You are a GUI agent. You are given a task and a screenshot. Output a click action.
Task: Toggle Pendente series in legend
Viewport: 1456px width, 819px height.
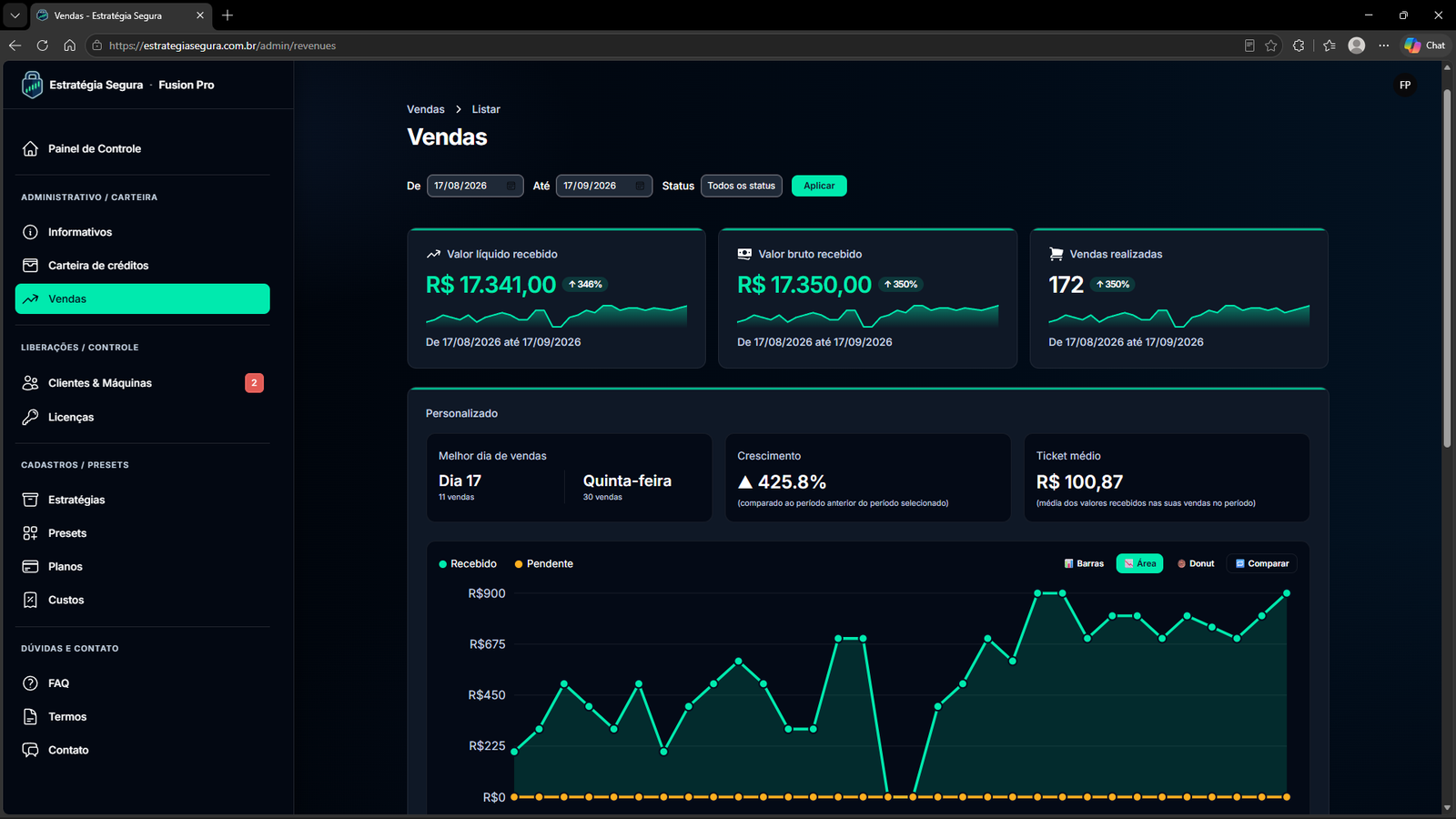coord(544,564)
